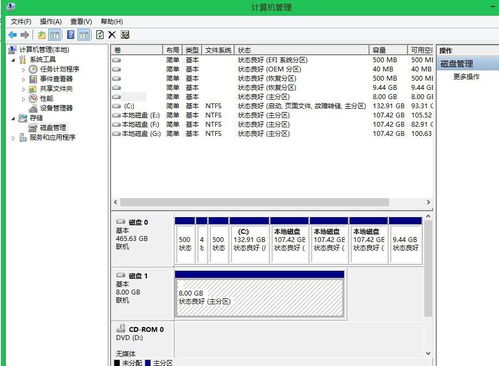Open the 操作(A) menu
Viewport: 499px width, 366px height.
(x=51, y=22)
